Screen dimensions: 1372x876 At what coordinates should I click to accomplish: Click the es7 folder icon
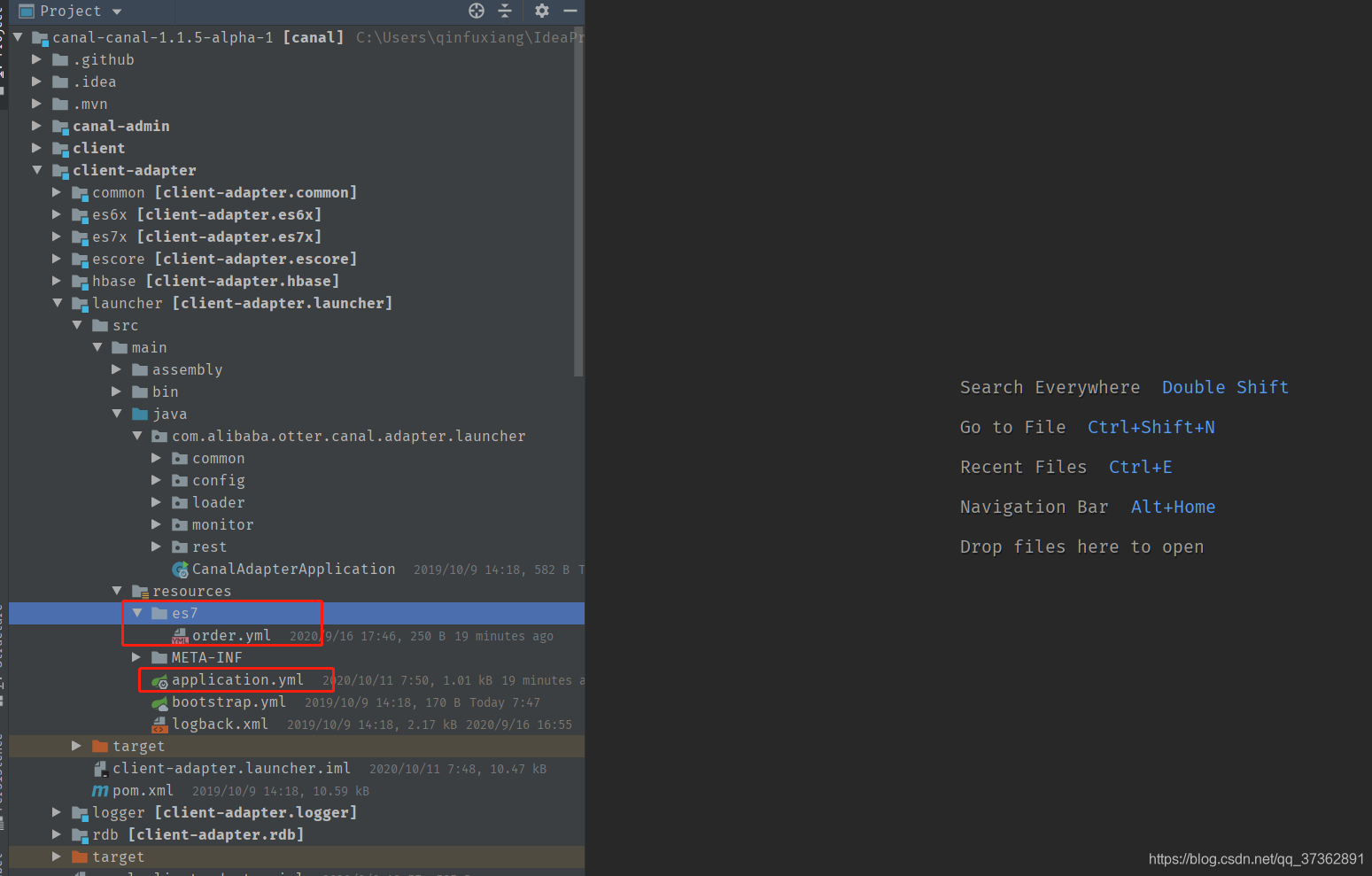pyautogui.click(x=159, y=614)
